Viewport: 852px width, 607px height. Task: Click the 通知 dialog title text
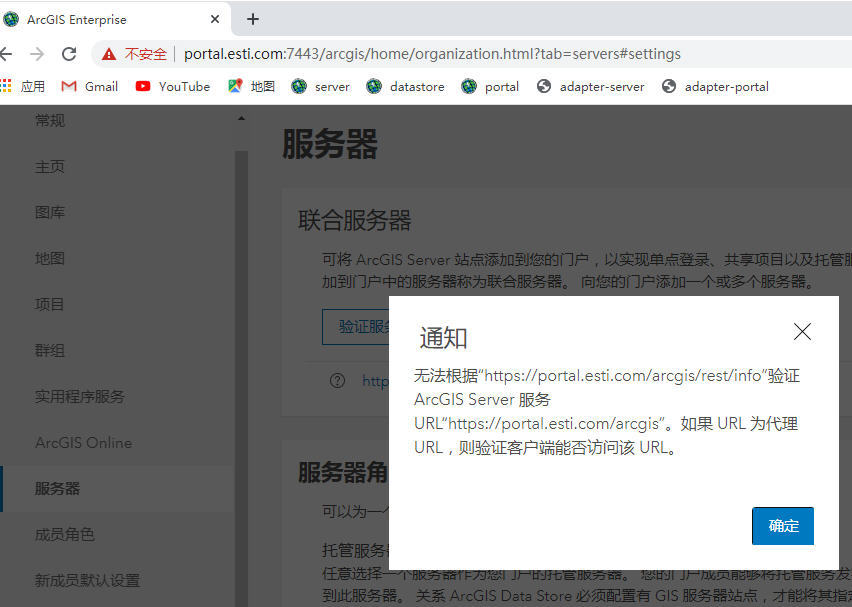pos(443,338)
